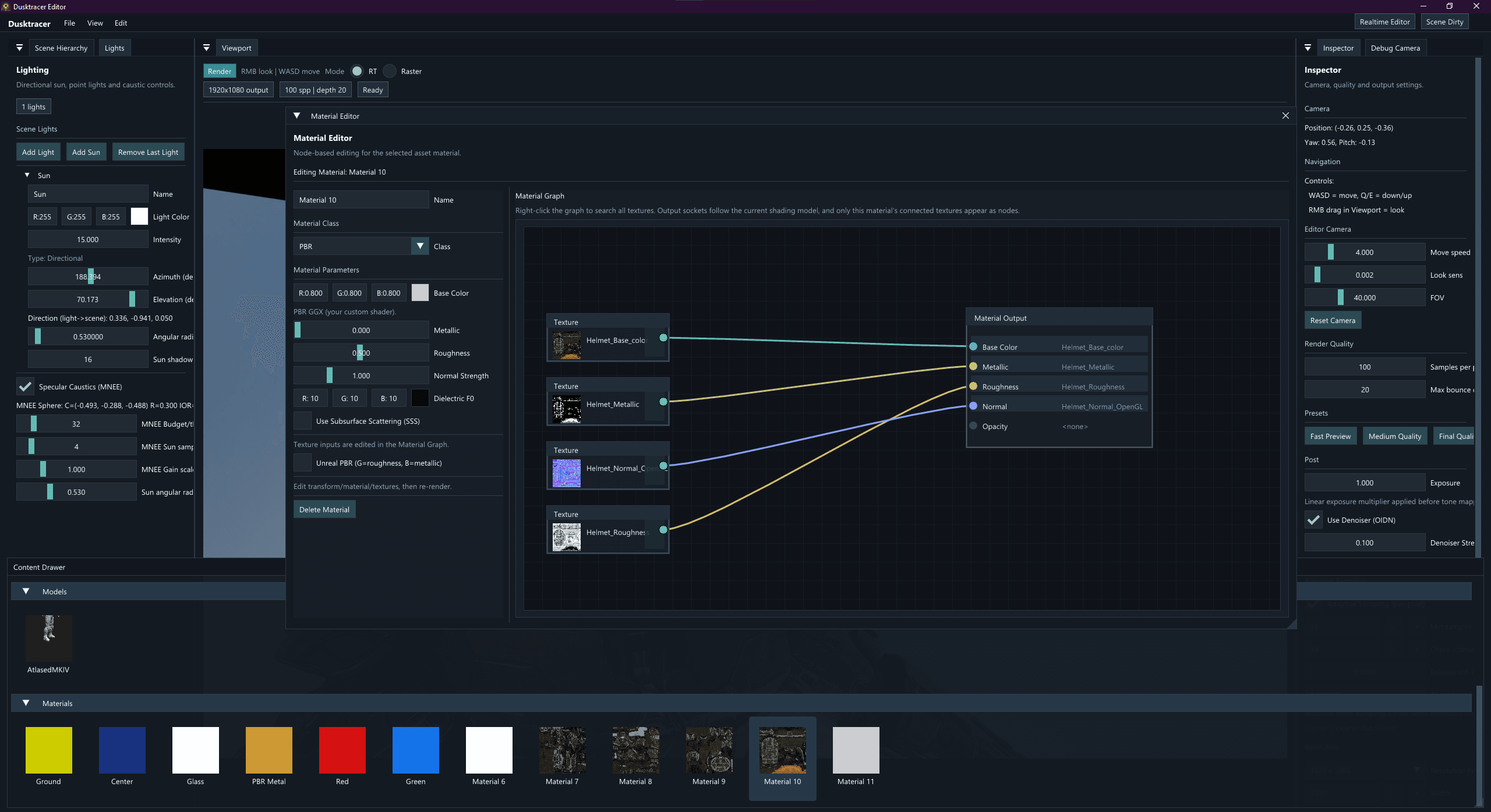The height and width of the screenshot is (812, 1491).
Task: Click the Base Color input socket on Material Output
Action: point(973,346)
